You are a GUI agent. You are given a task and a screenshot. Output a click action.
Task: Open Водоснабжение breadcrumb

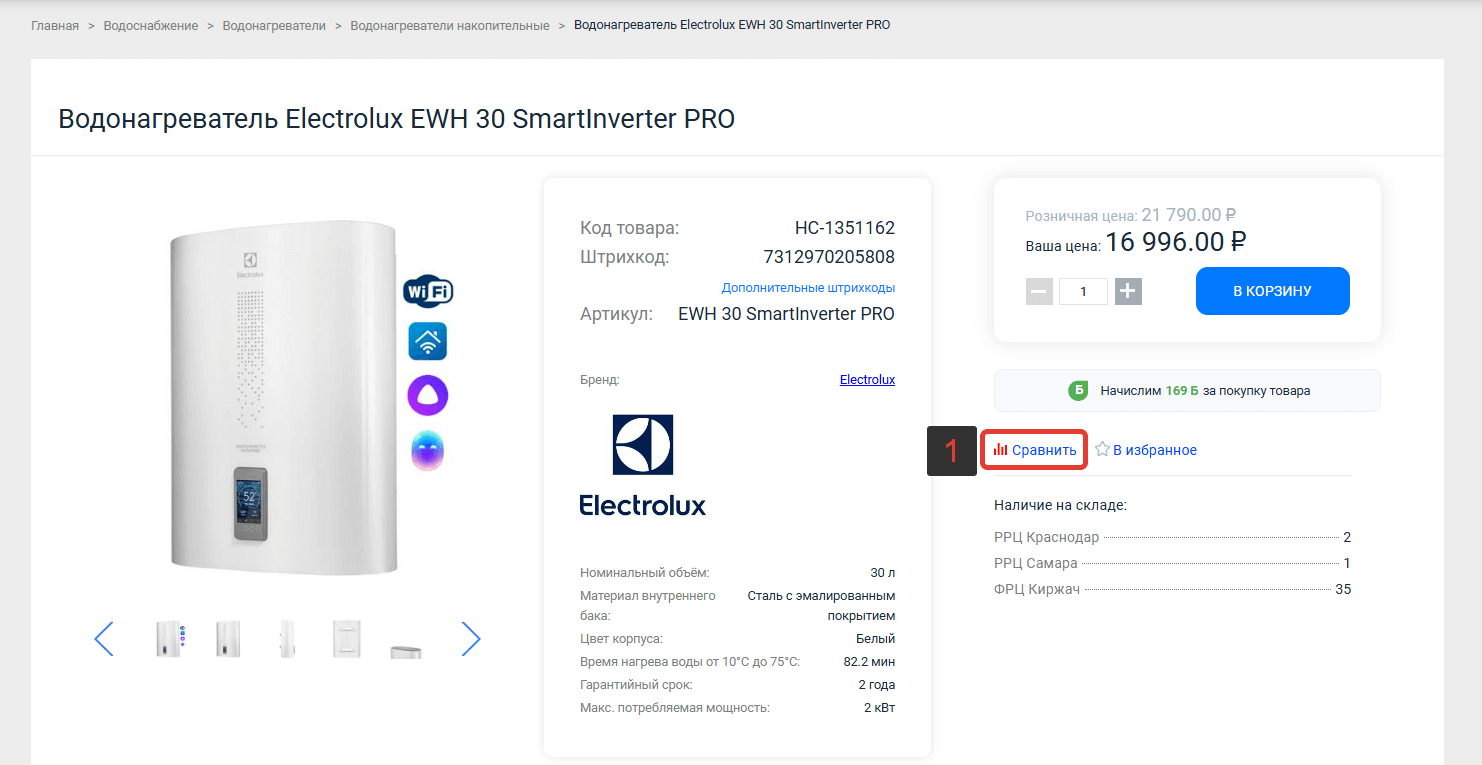tap(151, 25)
